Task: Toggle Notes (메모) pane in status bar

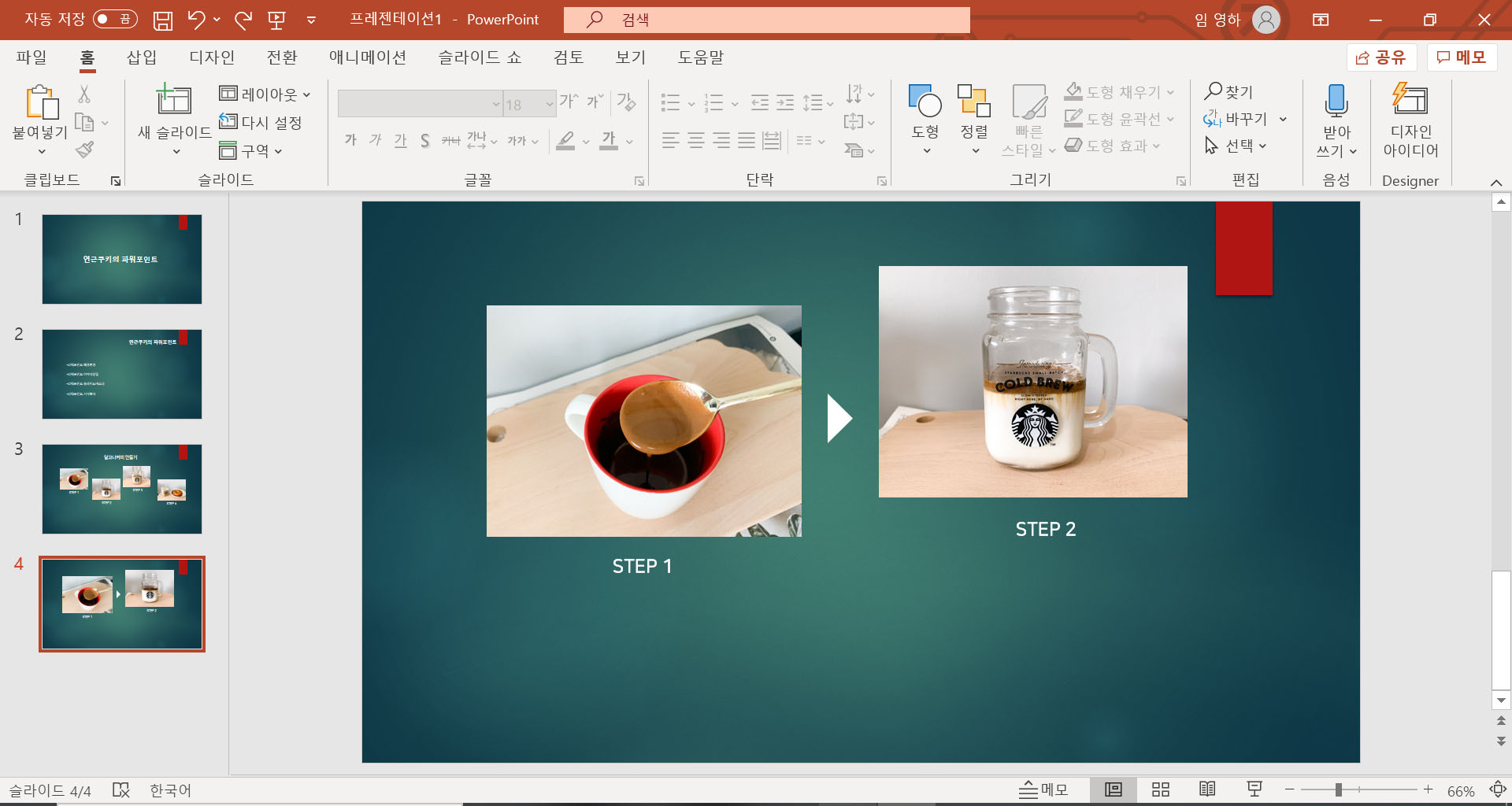Action: (x=1043, y=789)
